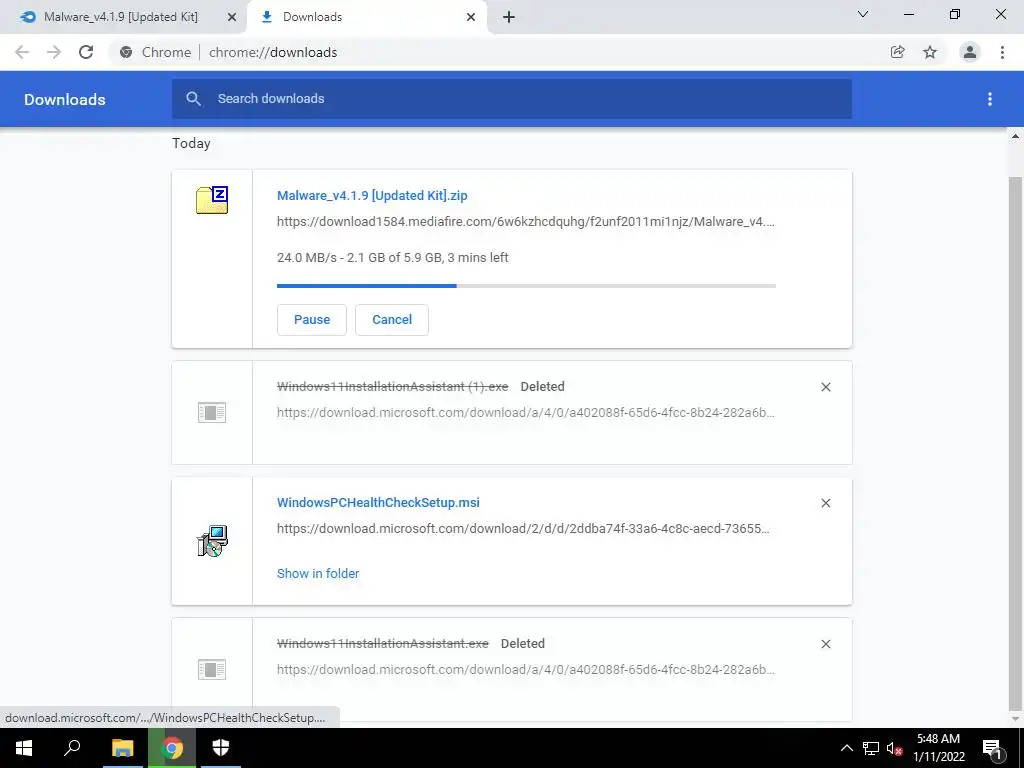
Task: Click the placeholder icon for Windows11InstallationAssistant.exe
Action: click(212, 669)
